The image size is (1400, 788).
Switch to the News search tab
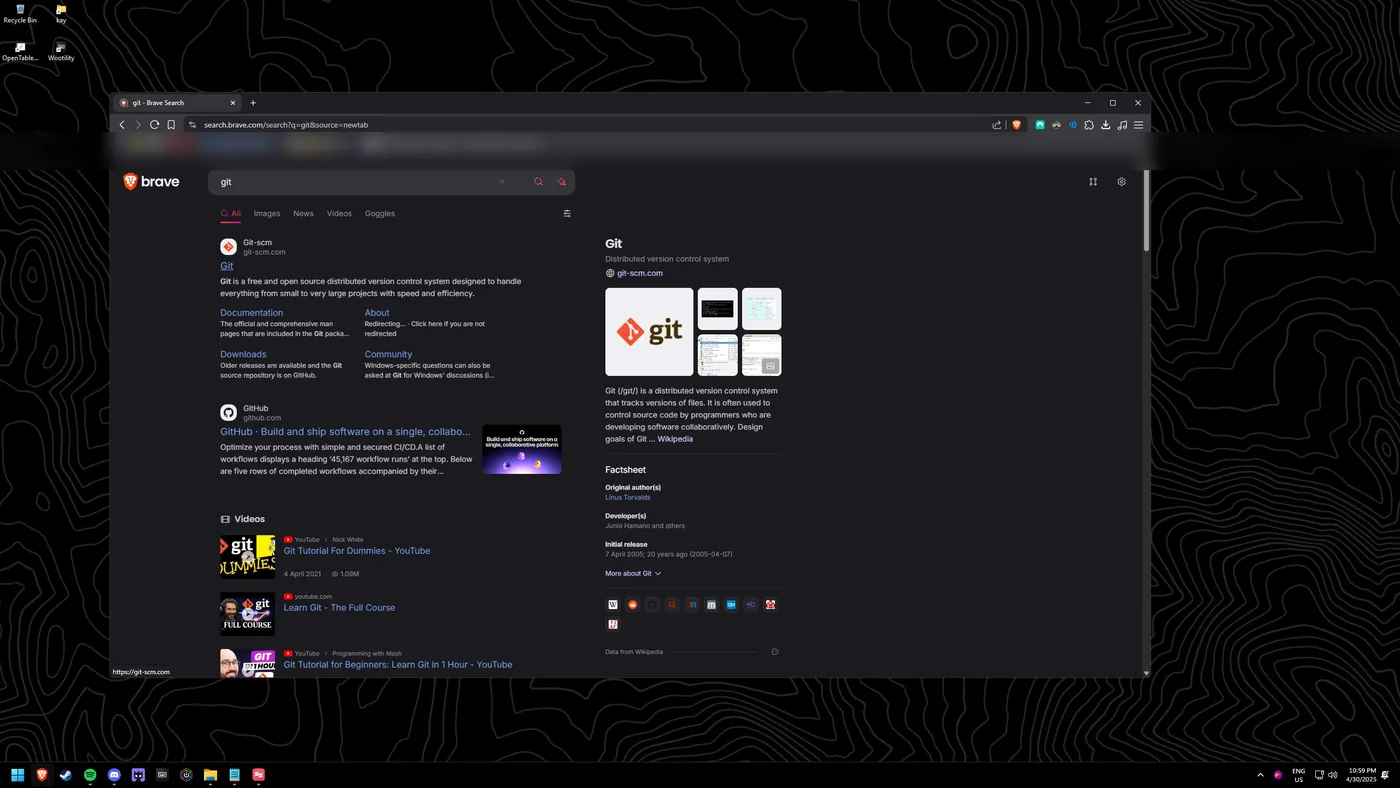click(x=303, y=213)
